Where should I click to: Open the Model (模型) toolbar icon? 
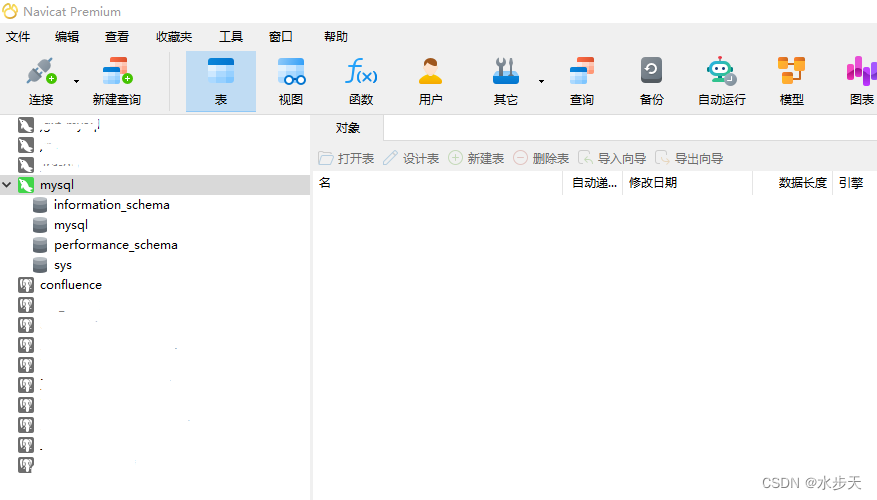pyautogui.click(x=791, y=72)
